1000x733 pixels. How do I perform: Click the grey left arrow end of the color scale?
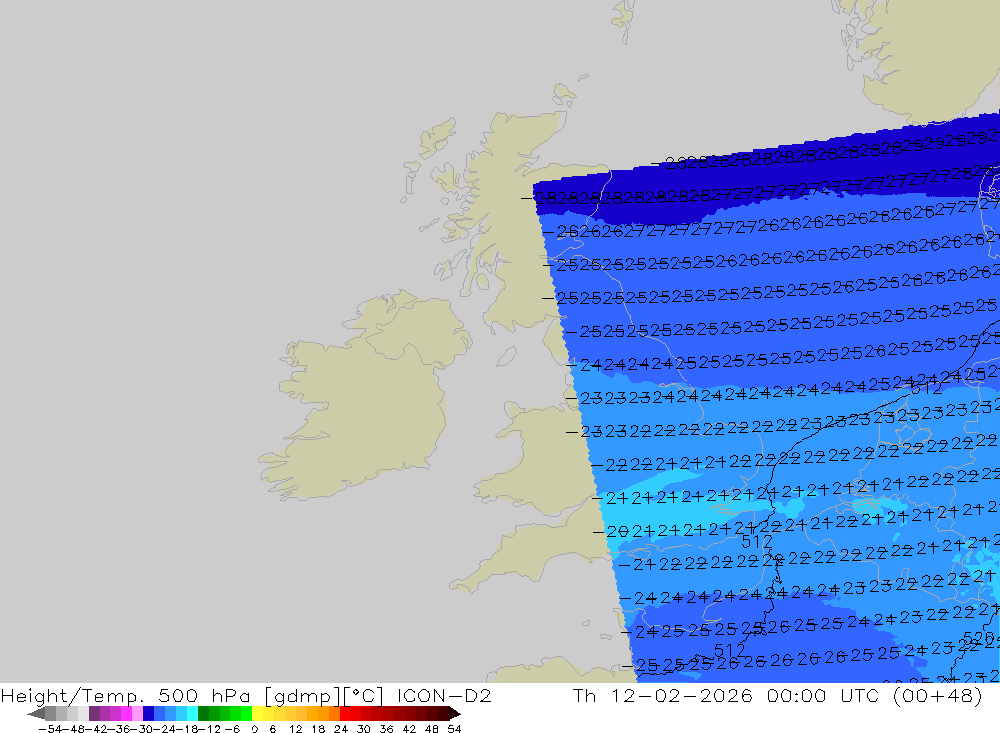click(x=36, y=713)
